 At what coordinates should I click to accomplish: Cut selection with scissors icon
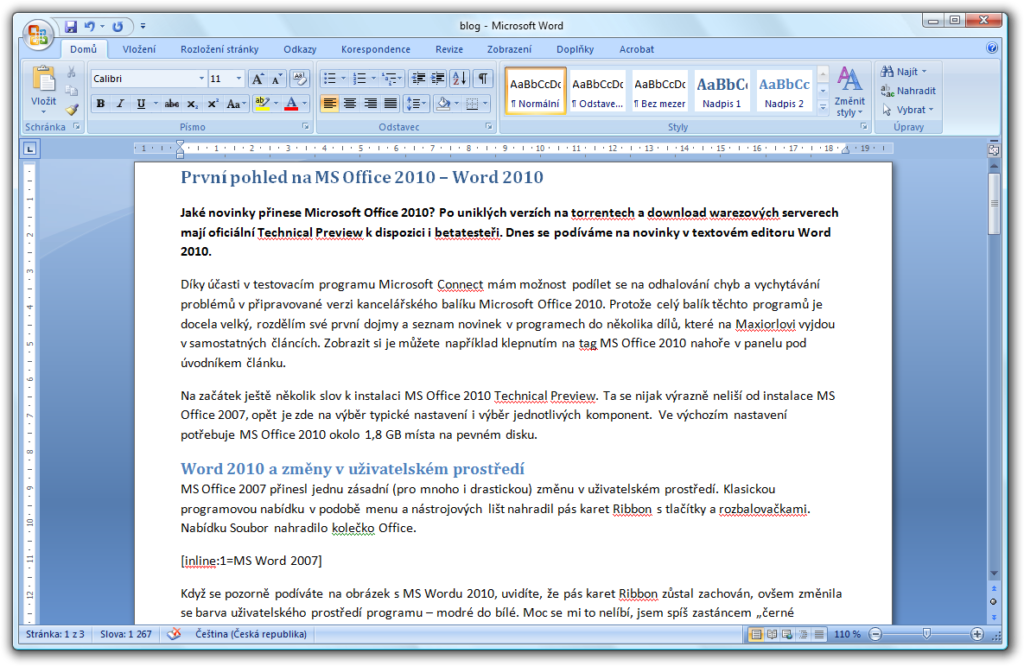[72, 72]
